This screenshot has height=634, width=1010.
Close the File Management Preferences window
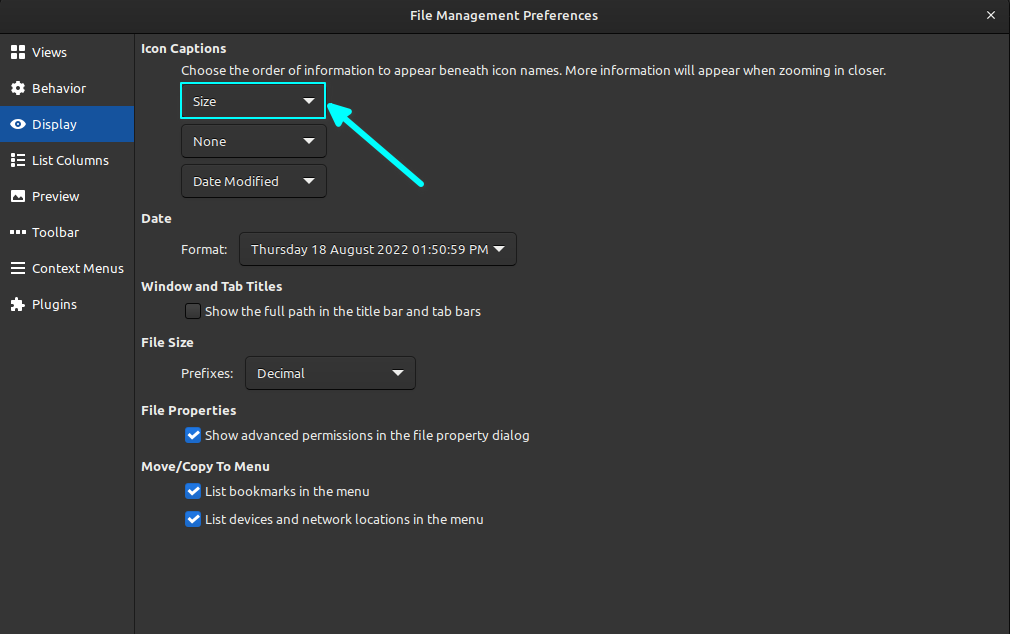pos(990,15)
